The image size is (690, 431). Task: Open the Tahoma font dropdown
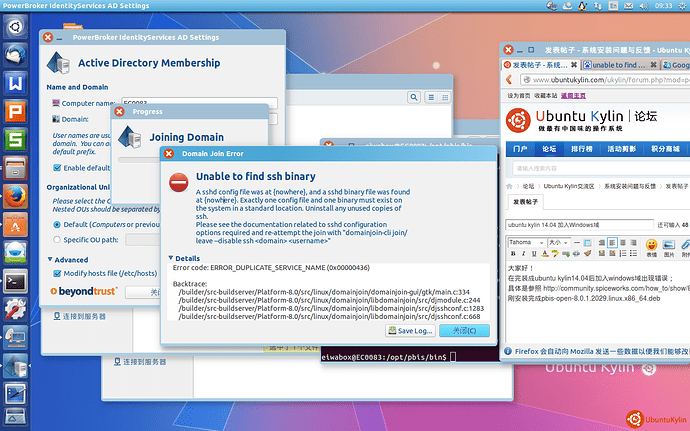click(525, 243)
